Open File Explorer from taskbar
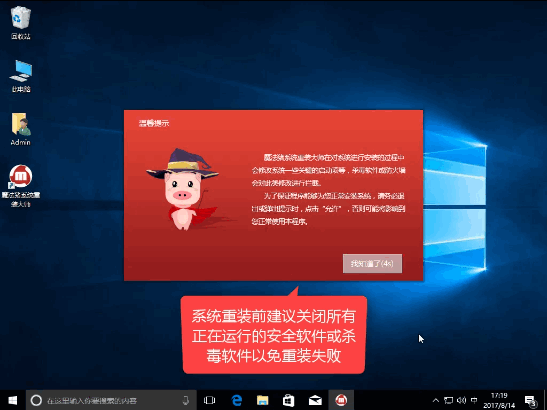Screen dimensions: 547x410 [262, 400]
